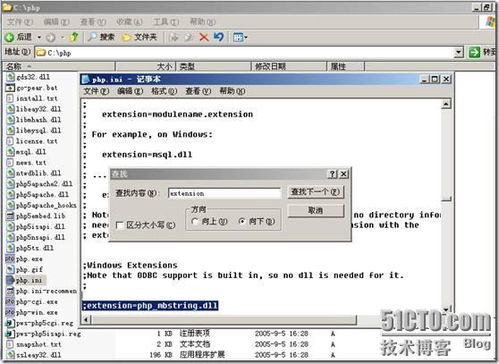Click the Find Next button
Image resolution: width=499 pixels, height=364 pixels.
coord(315,192)
